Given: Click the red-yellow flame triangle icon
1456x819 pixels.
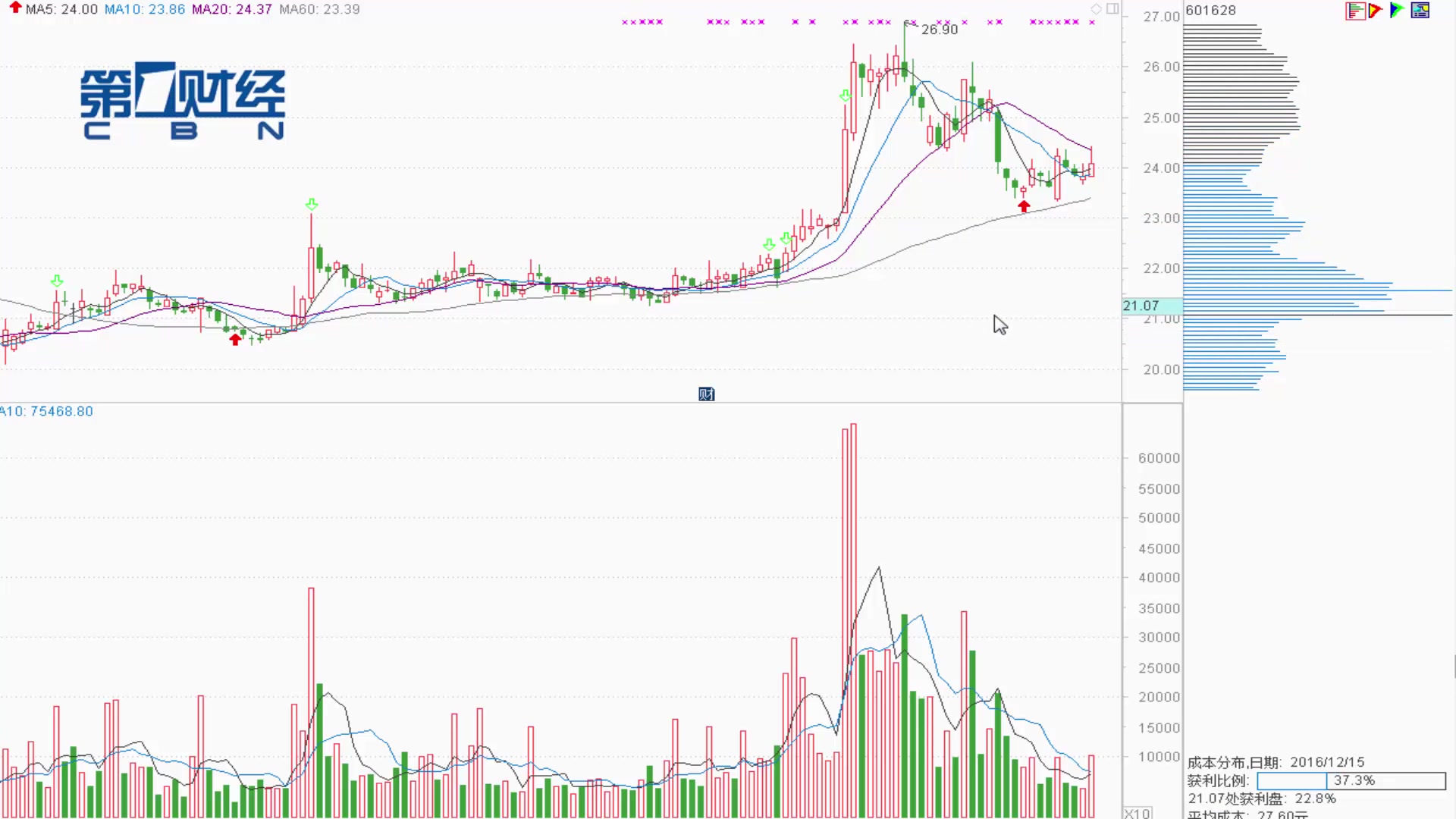Looking at the screenshot, I should pyautogui.click(x=1375, y=11).
